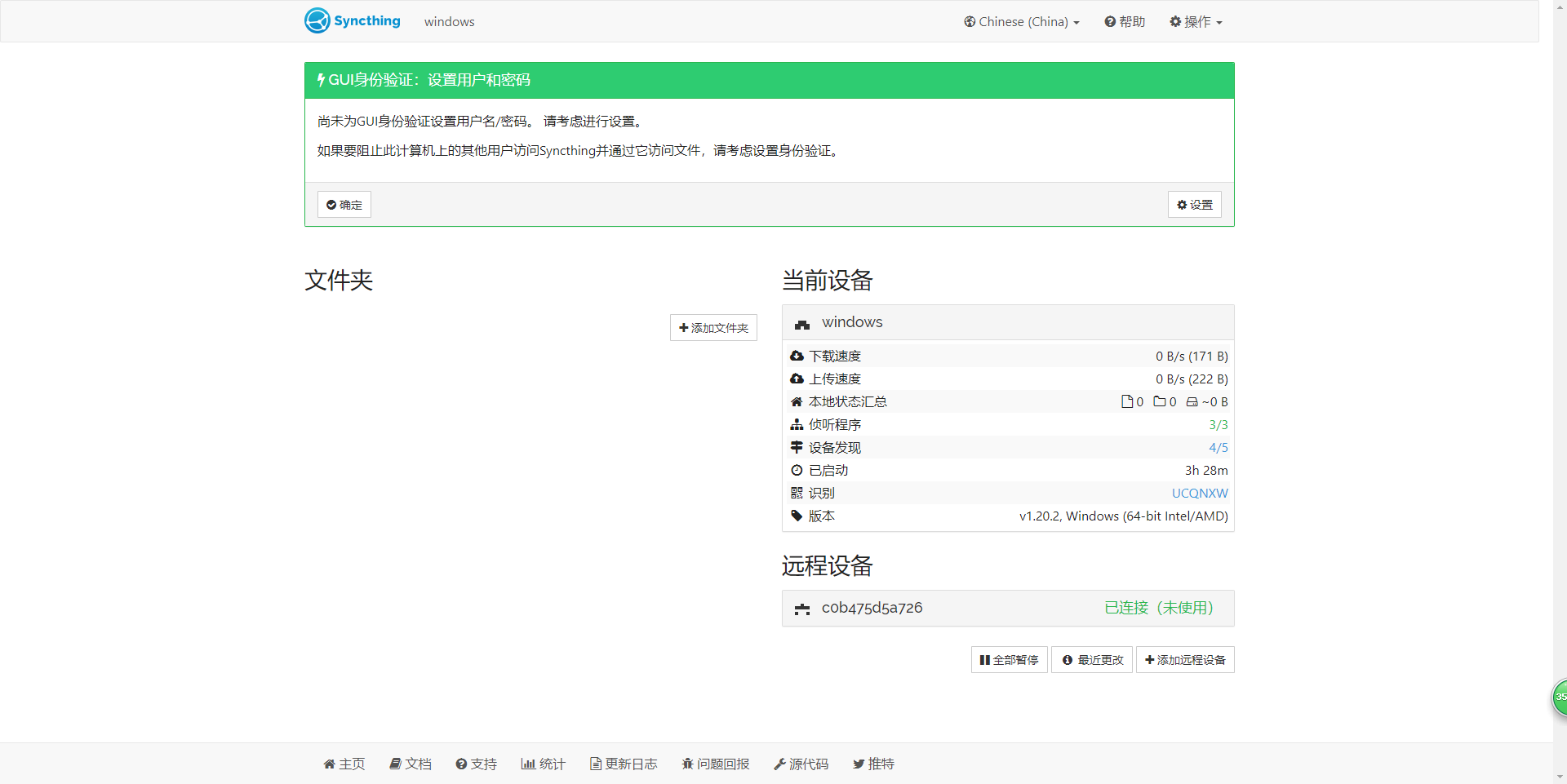Screen dimensions: 1567x784
Task: Click the device icon beside windows heading
Action: (802, 324)
